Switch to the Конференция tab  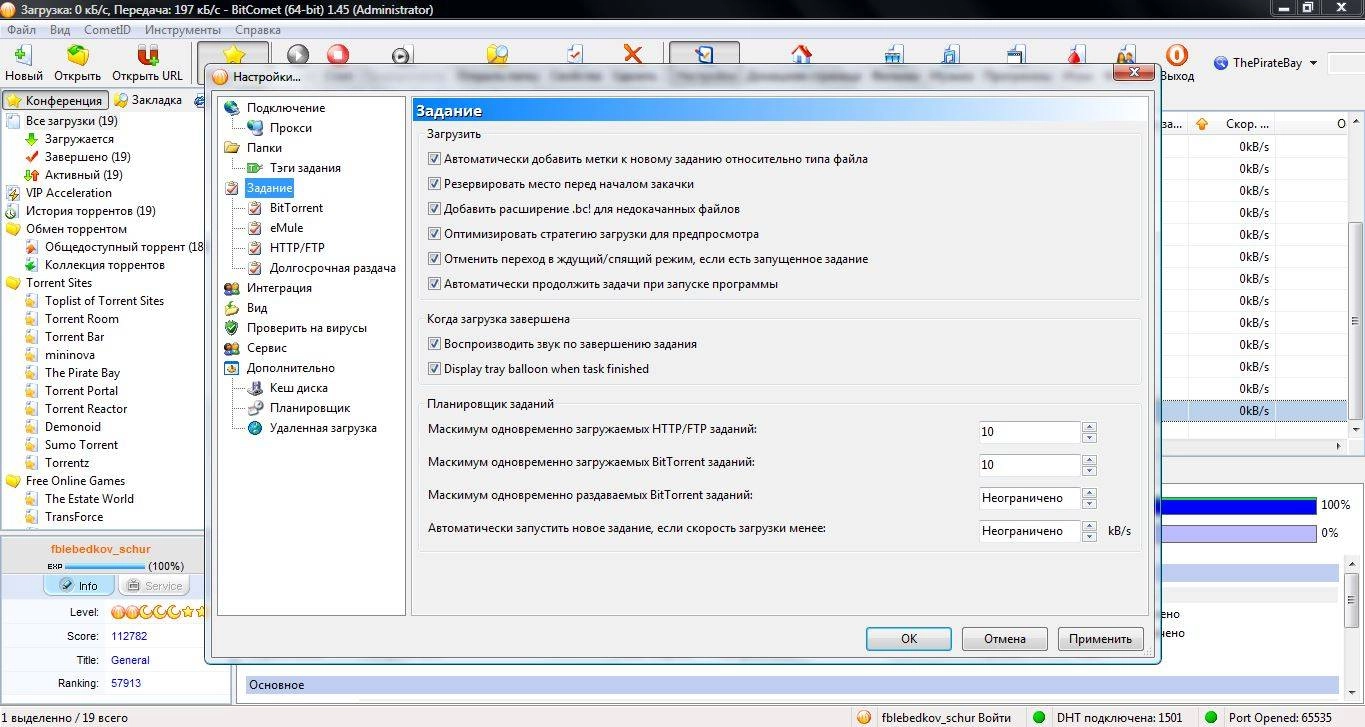[x=55, y=100]
